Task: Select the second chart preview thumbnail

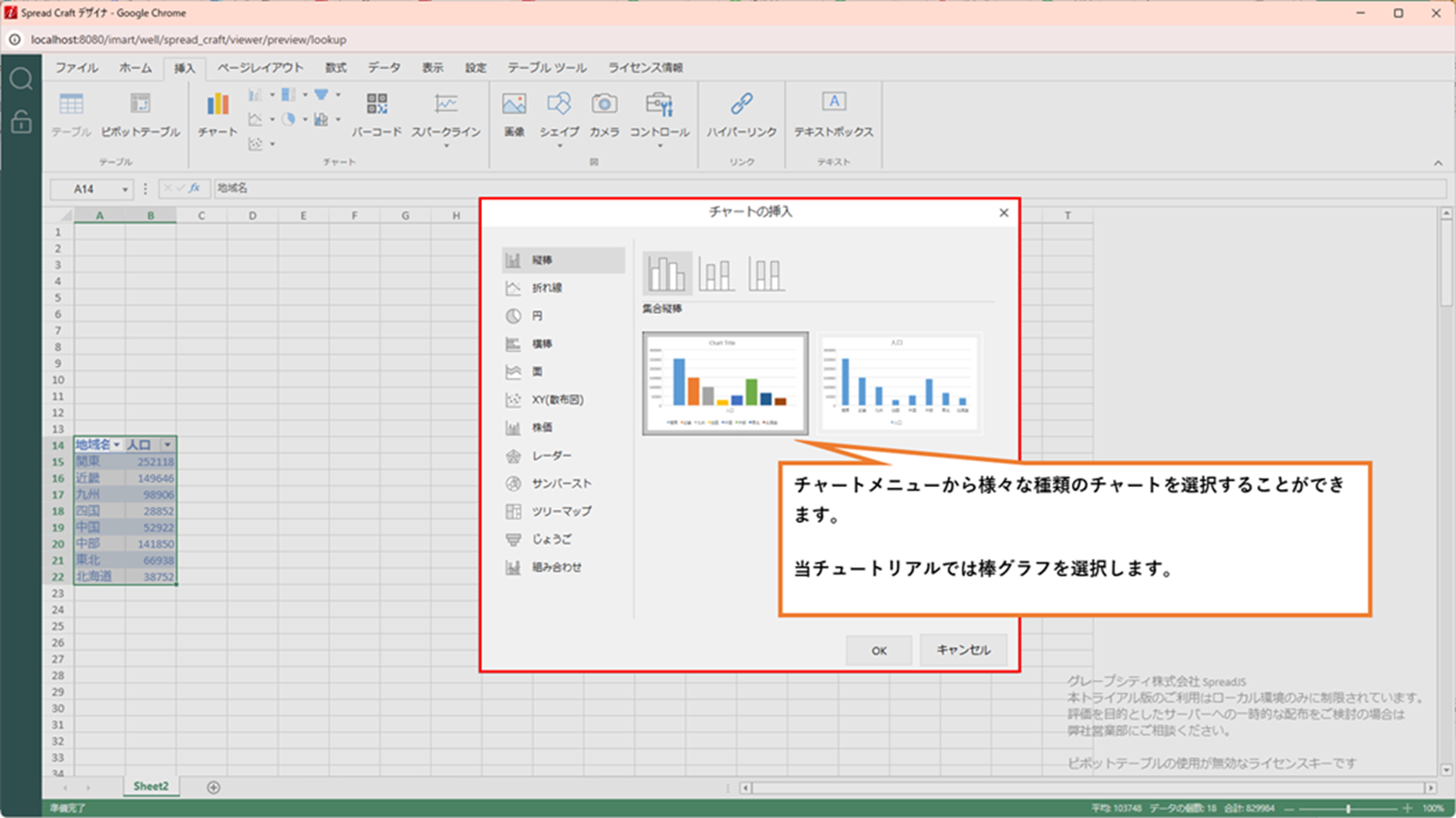Action: 899,383
